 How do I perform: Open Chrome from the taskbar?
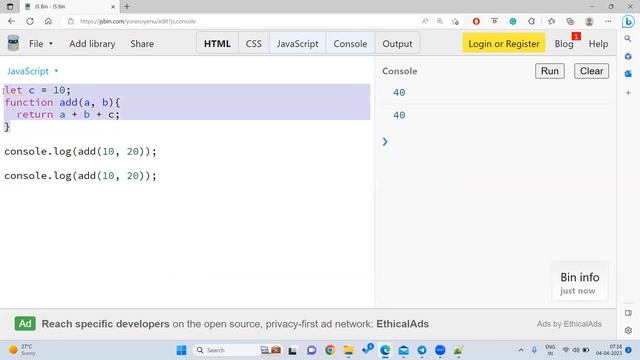[330, 350]
